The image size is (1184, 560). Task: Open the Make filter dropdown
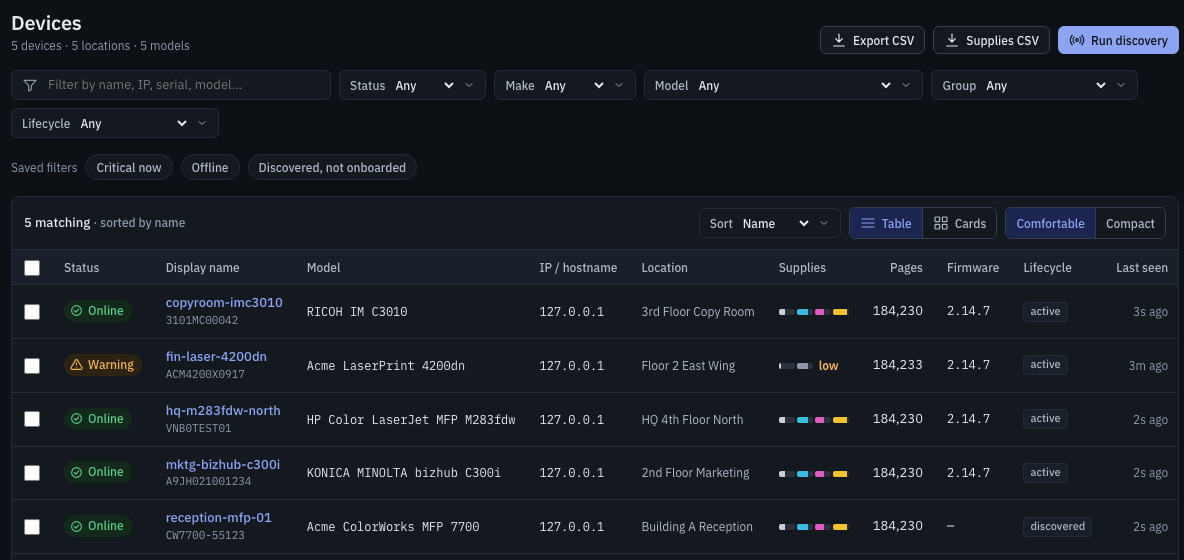(x=565, y=85)
